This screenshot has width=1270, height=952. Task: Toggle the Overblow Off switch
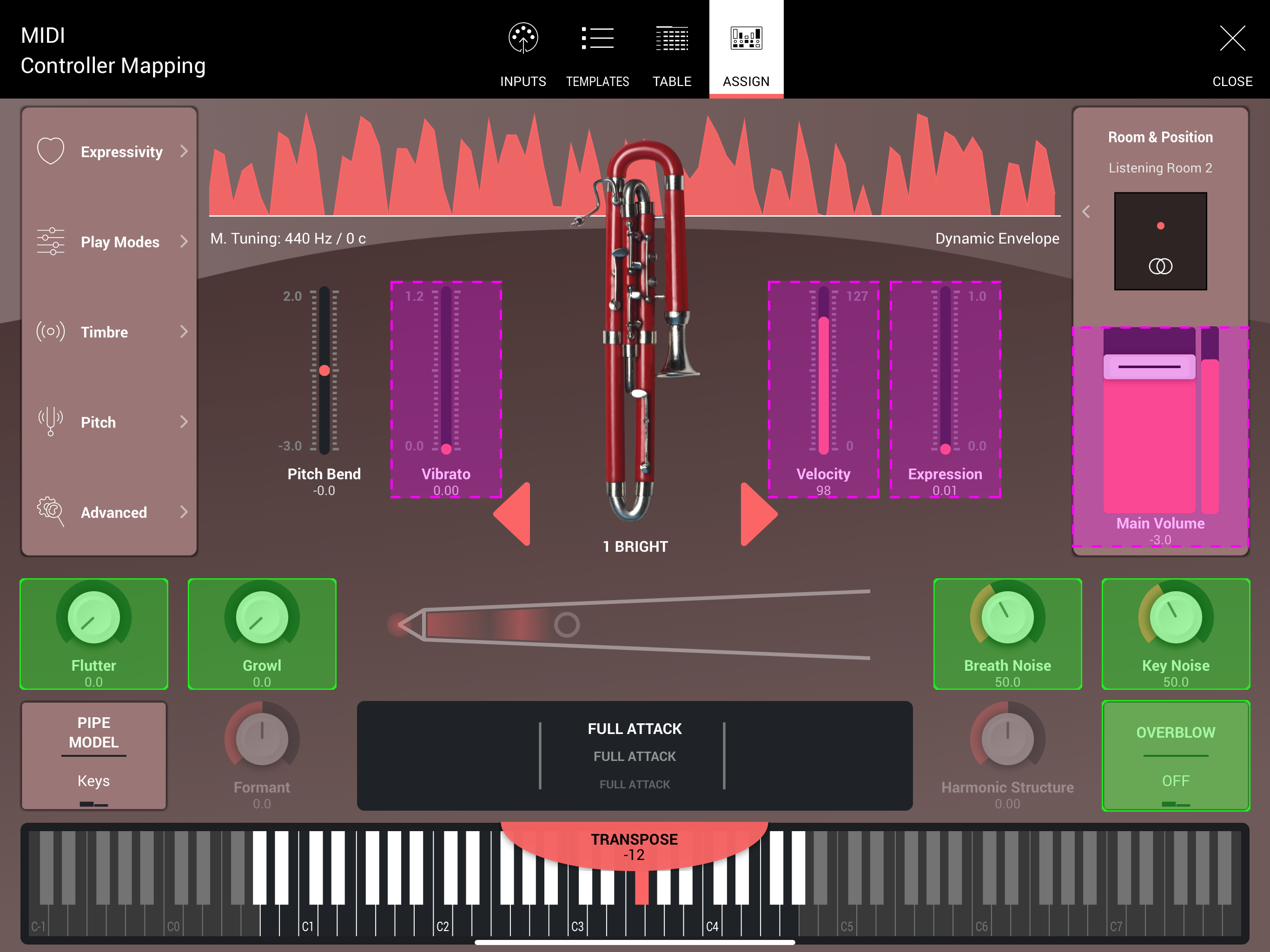point(1176,756)
